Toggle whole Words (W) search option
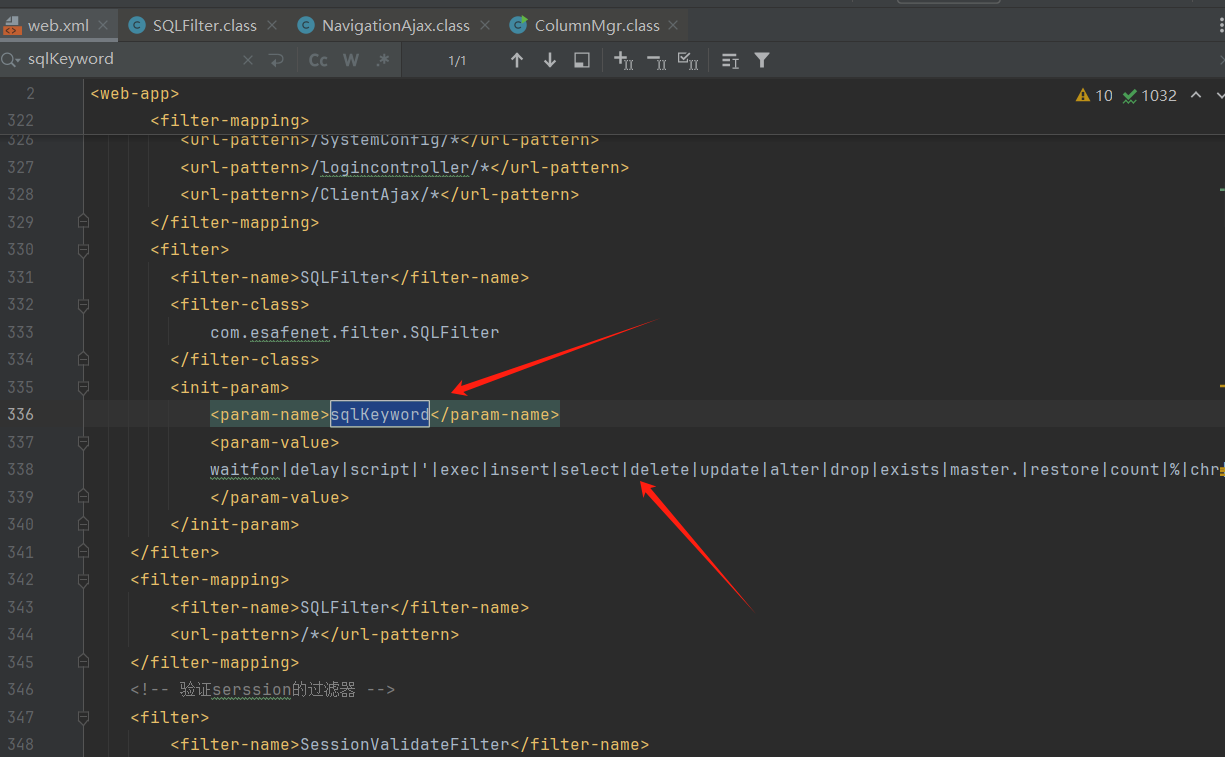Viewport: 1225px width, 757px height. 351,60
